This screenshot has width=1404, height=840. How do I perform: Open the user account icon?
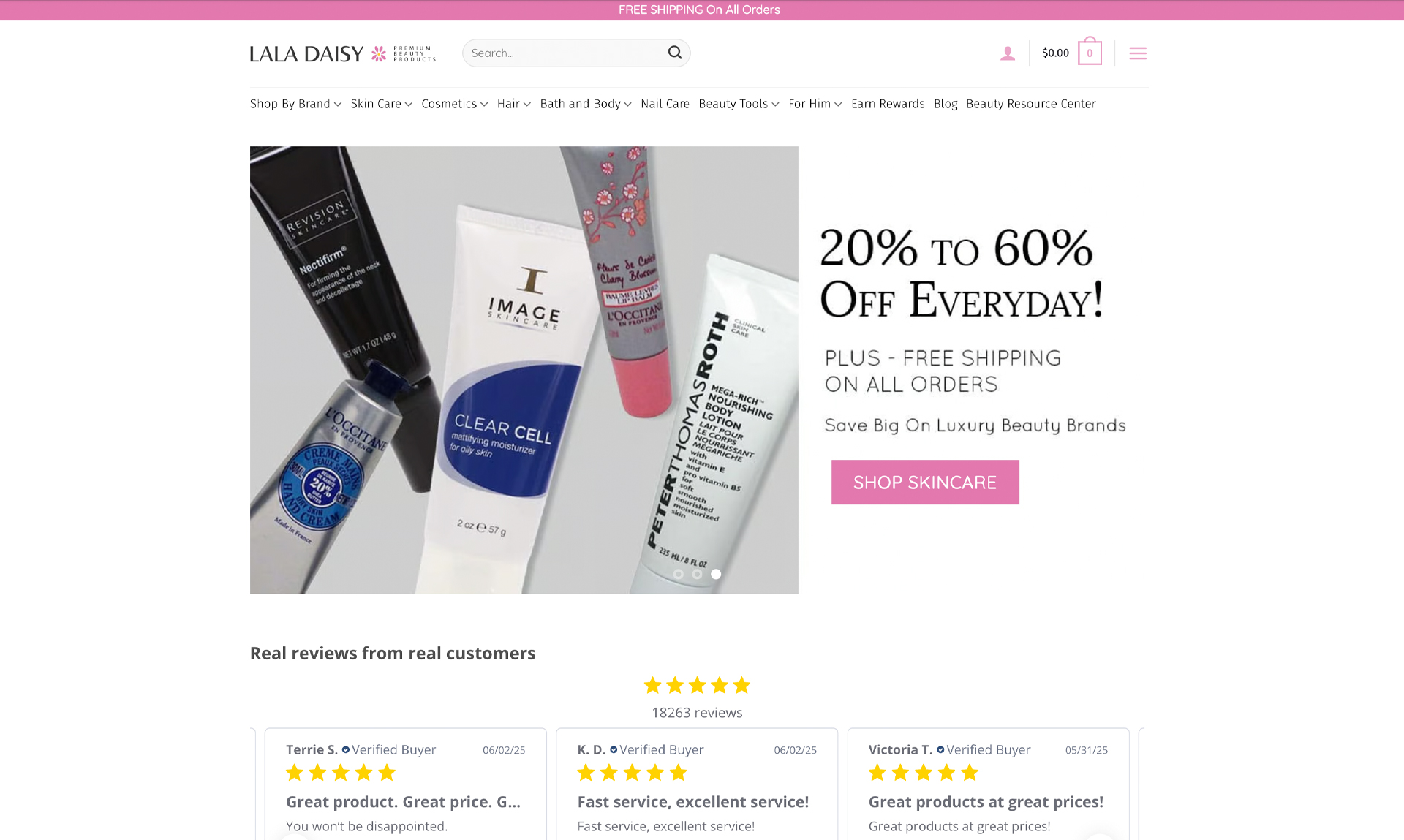pyautogui.click(x=1008, y=53)
